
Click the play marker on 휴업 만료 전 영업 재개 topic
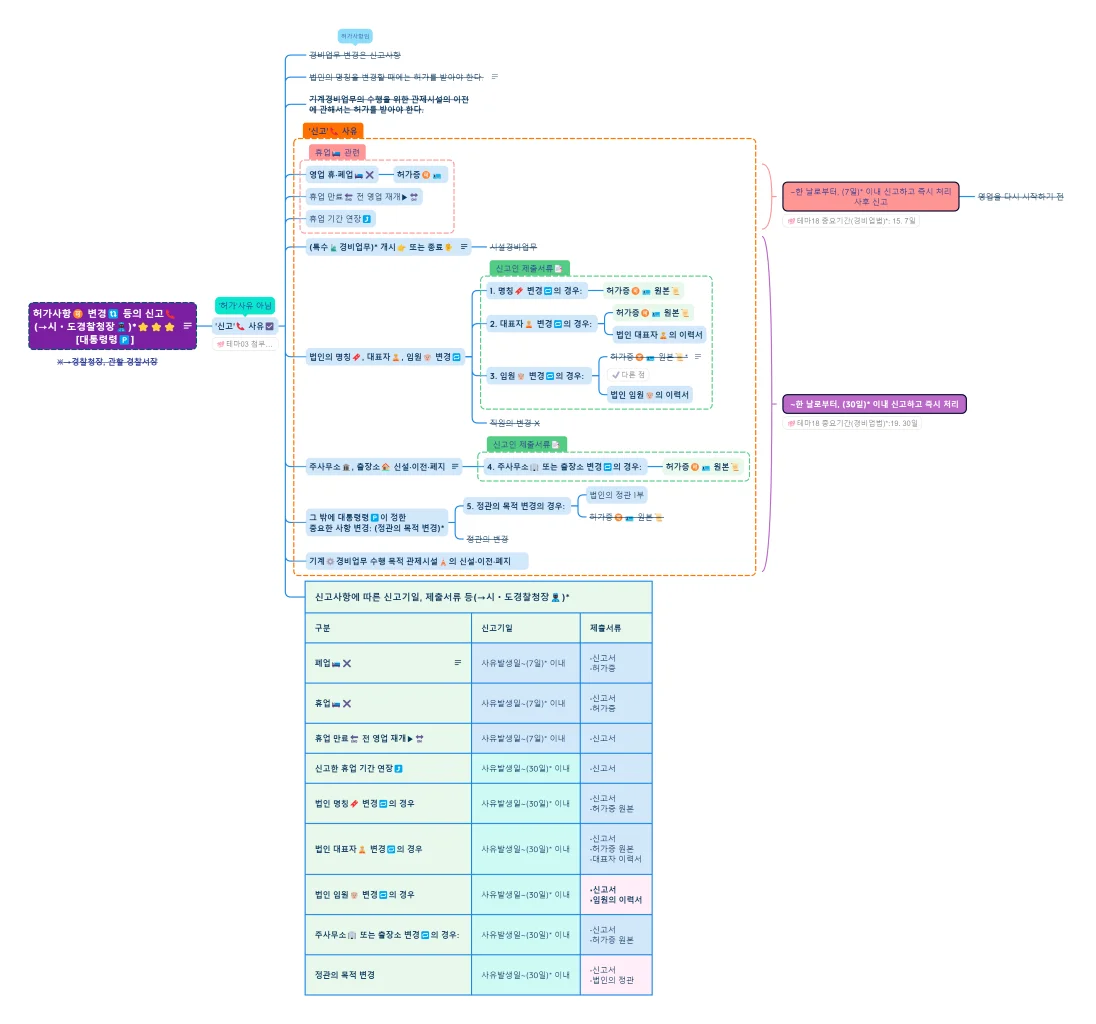(403, 197)
